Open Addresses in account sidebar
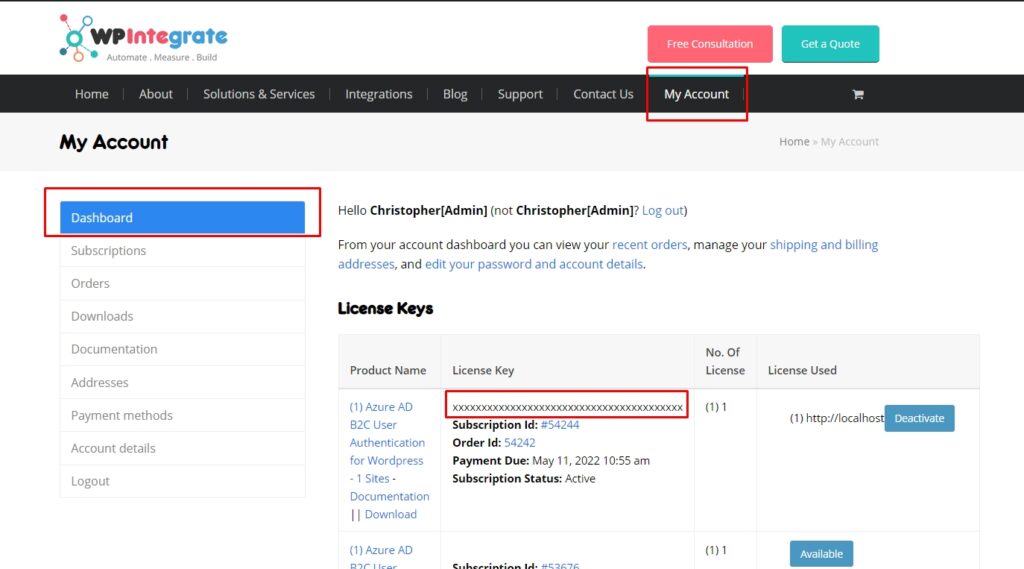The width and height of the screenshot is (1024, 569). tap(182, 382)
